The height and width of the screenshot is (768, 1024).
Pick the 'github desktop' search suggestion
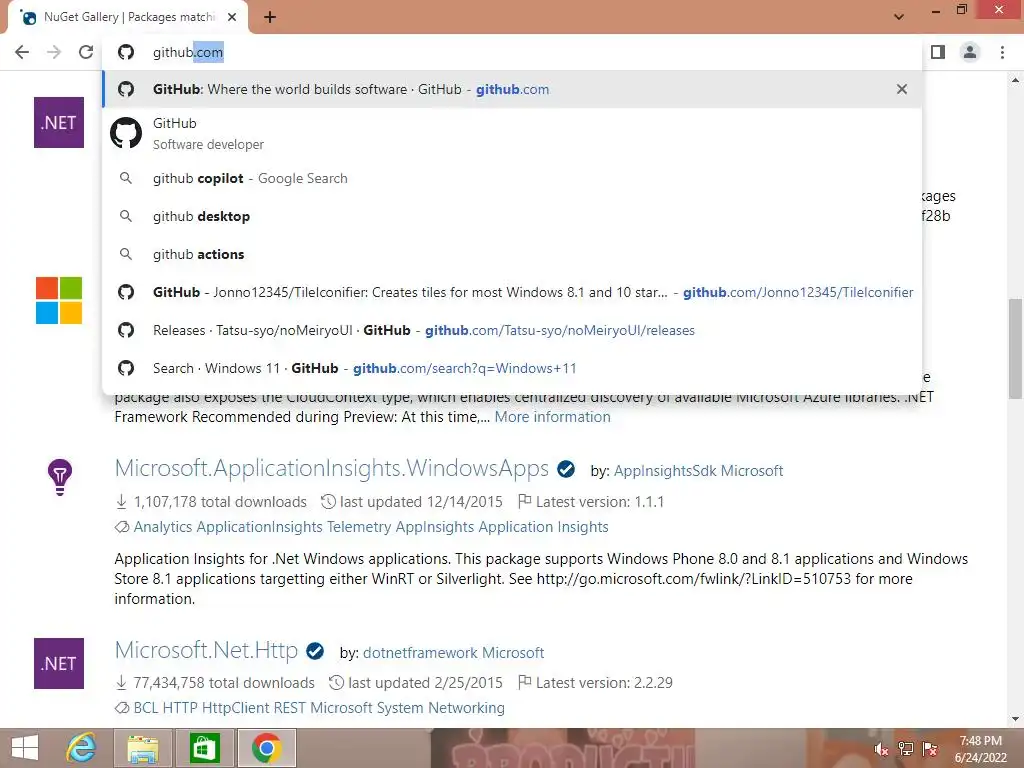coord(512,216)
